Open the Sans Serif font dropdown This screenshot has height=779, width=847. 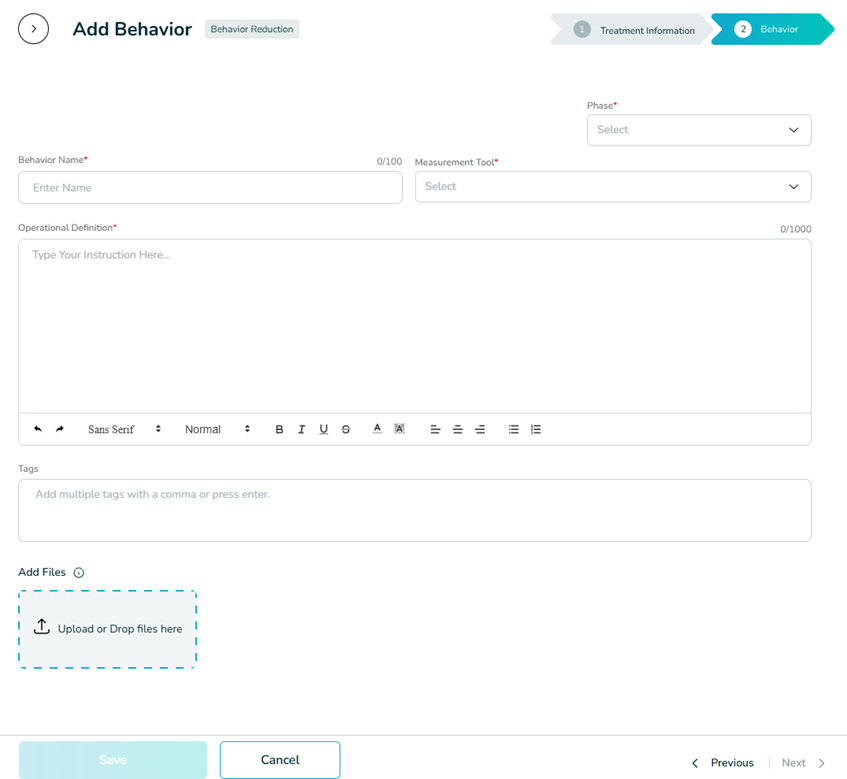124,429
